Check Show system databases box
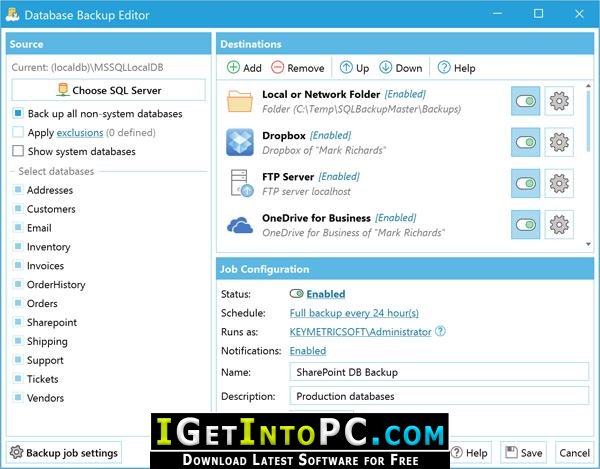Viewport: 600px width, 469px height. pos(18,151)
